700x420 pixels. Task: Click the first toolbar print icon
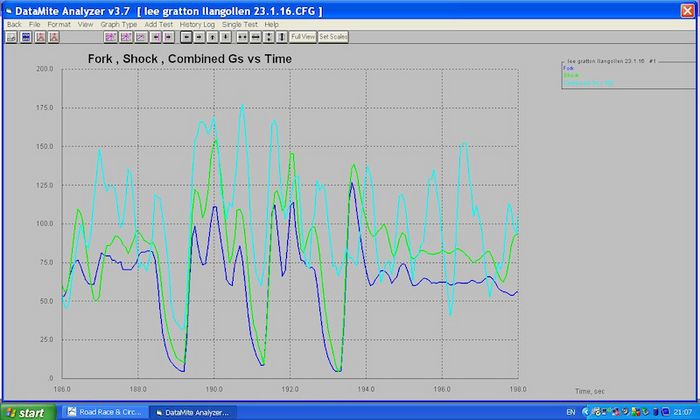tap(10, 37)
